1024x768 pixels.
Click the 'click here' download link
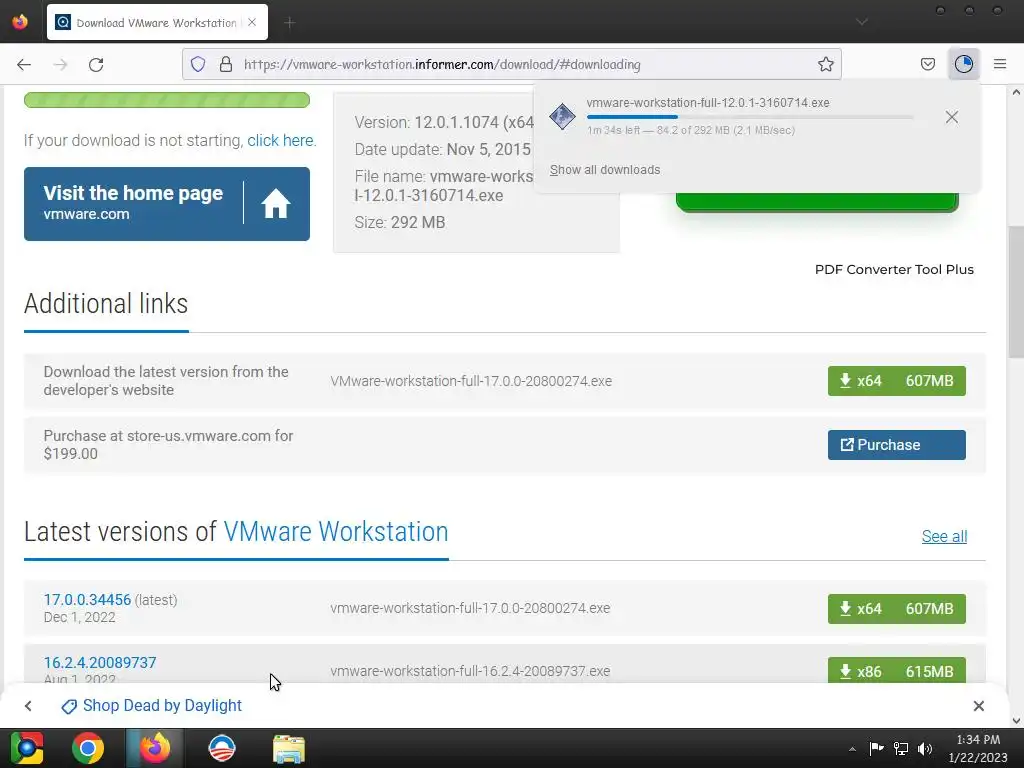point(280,140)
